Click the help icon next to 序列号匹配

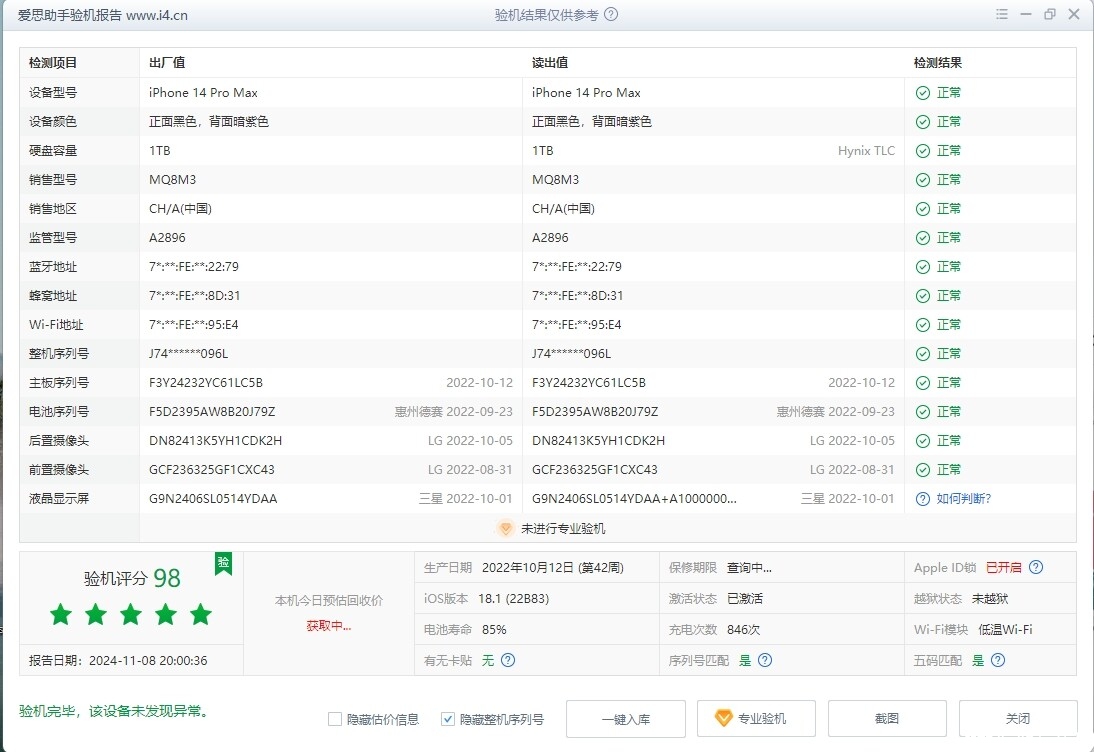[765, 660]
